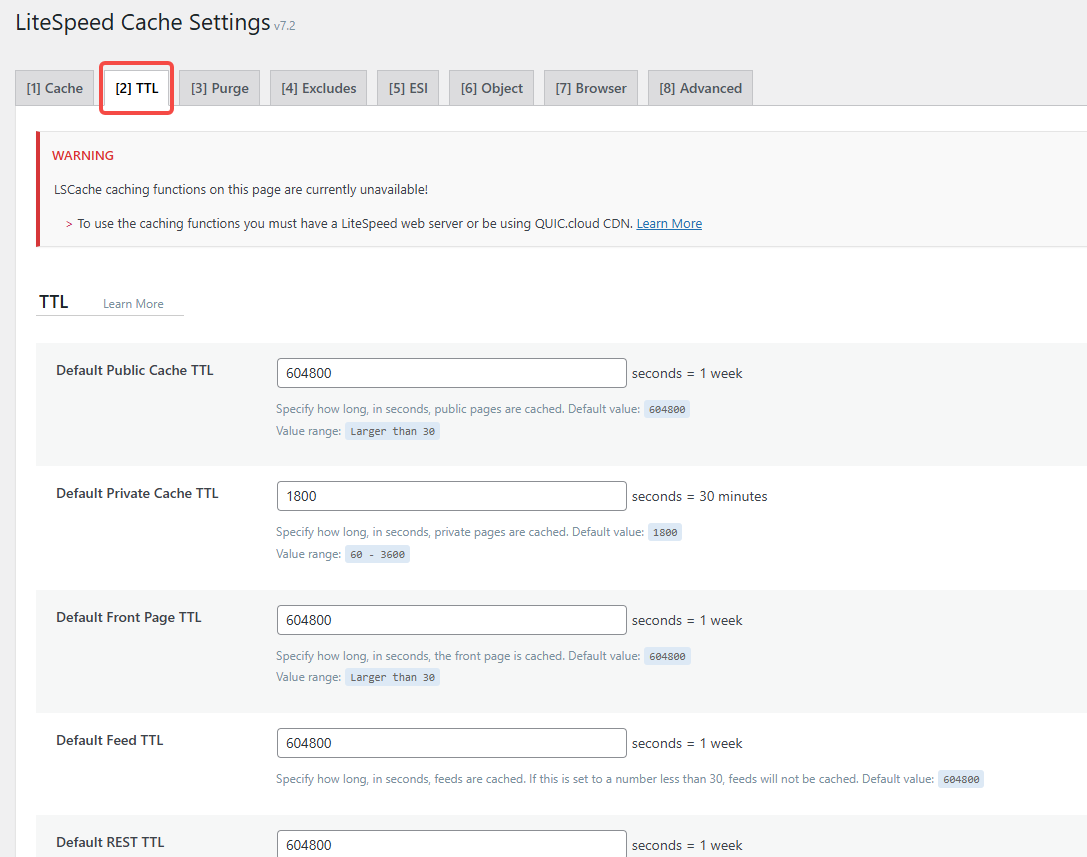Click the feed TTL default value badge

point(960,780)
